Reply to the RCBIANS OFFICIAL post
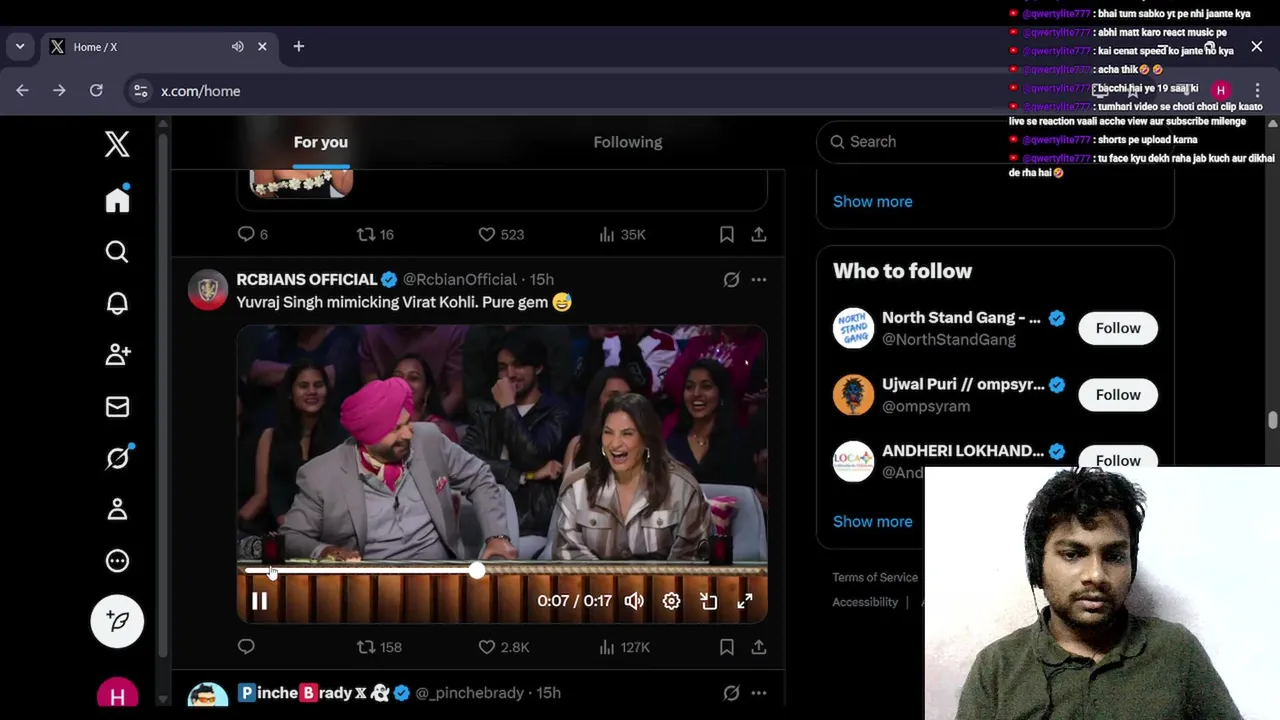1280x720 pixels. [x=246, y=647]
